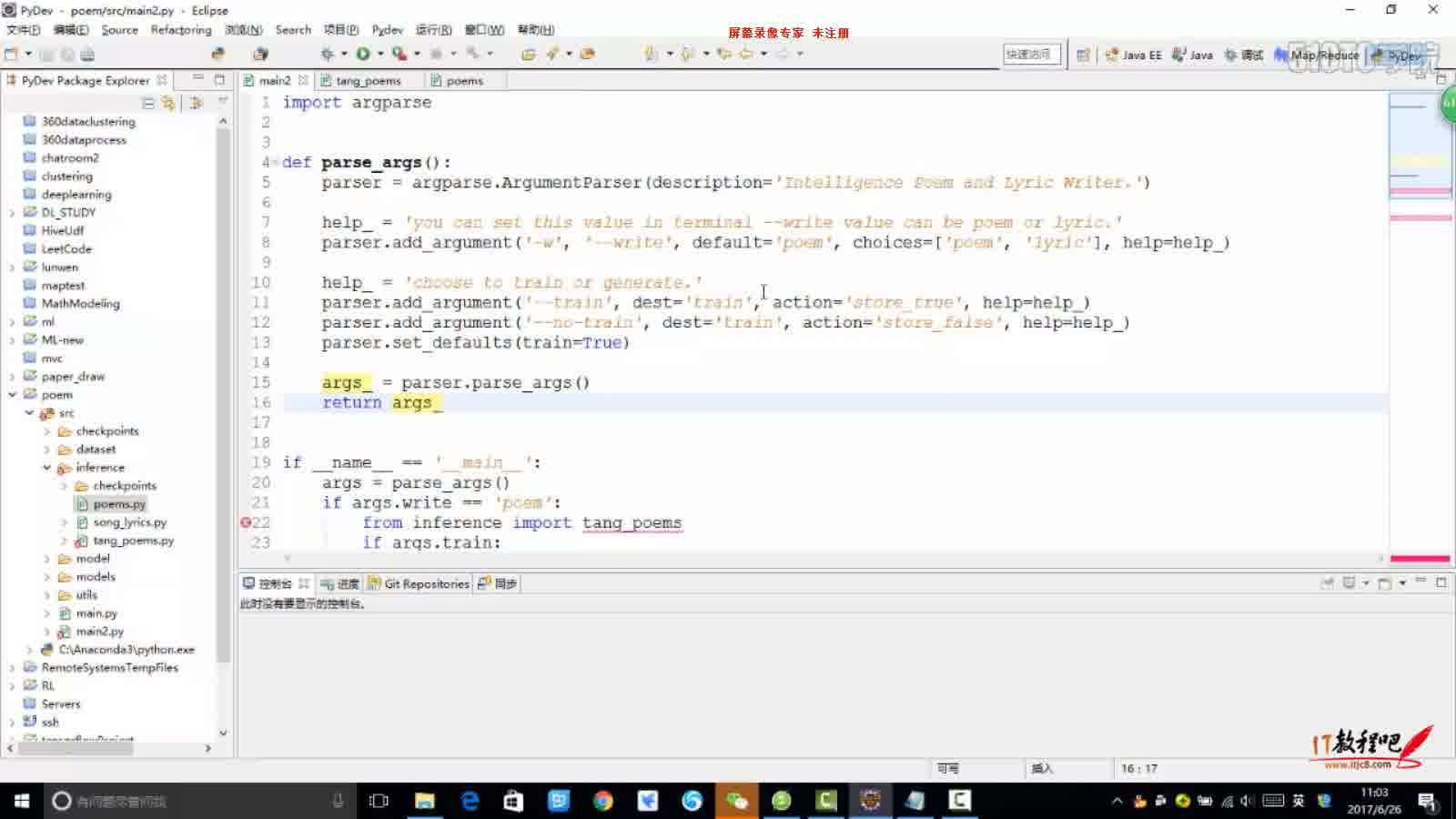Switch to the PyDev perspective
This screenshot has width=1456, height=819.
1396,55
